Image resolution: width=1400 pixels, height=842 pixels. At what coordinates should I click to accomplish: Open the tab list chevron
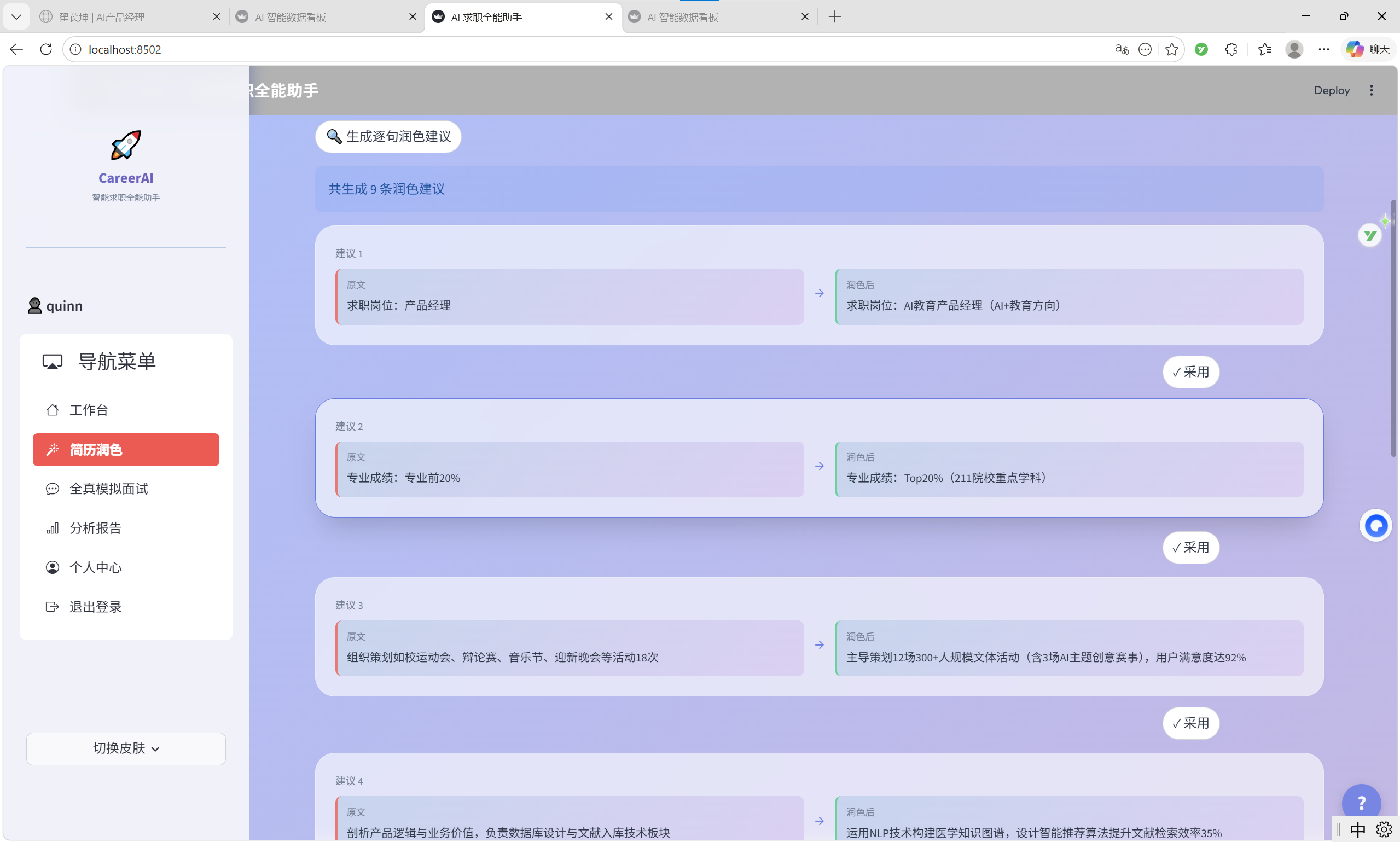[x=16, y=16]
